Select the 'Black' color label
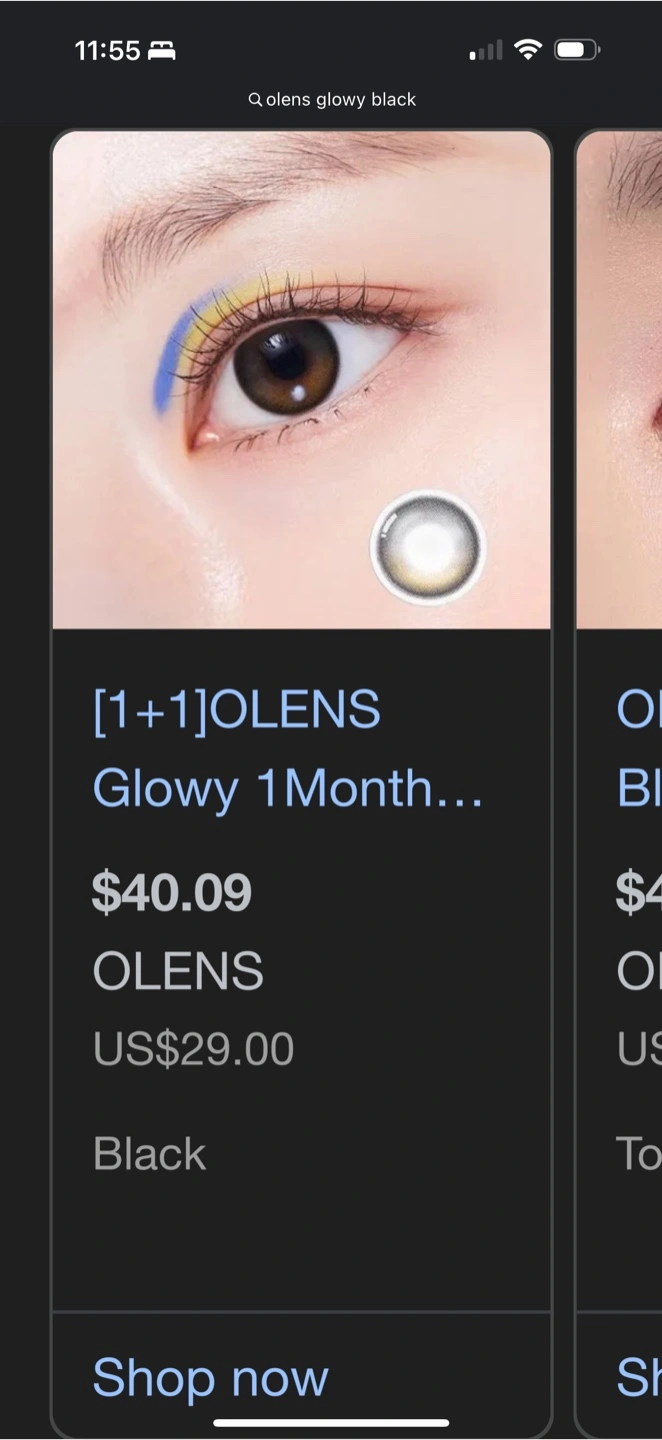The image size is (662, 1440). pyautogui.click(x=149, y=1154)
